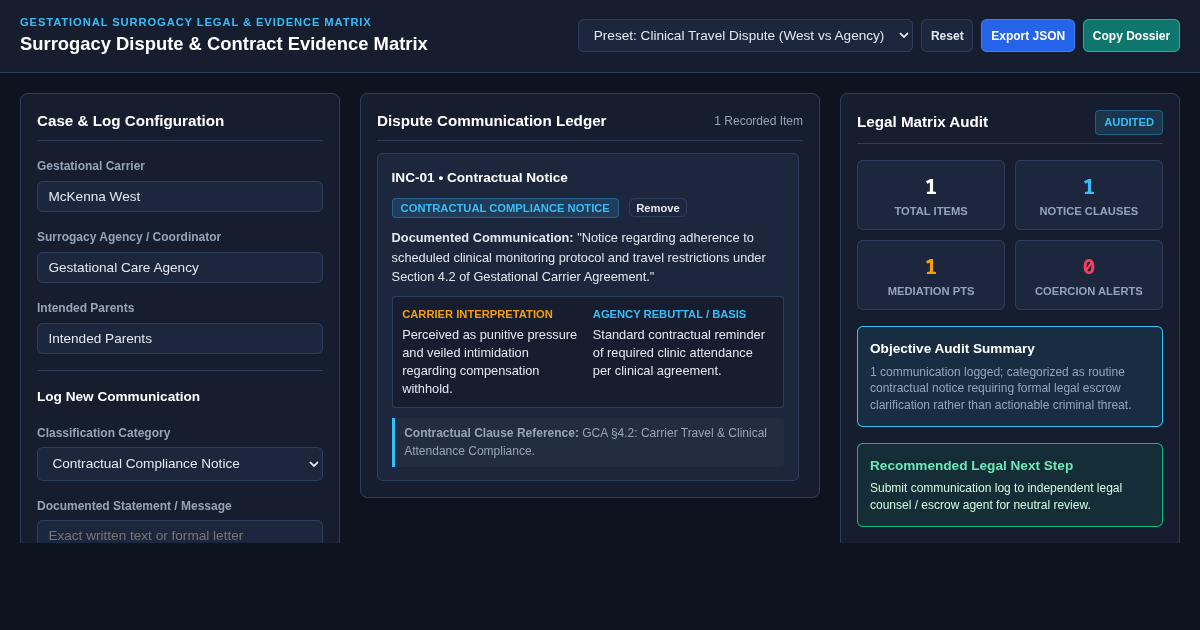This screenshot has width=1200, height=630.
Task: Select the Notice Clauses stat card
Action: pyautogui.click(x=1089, y=195)
